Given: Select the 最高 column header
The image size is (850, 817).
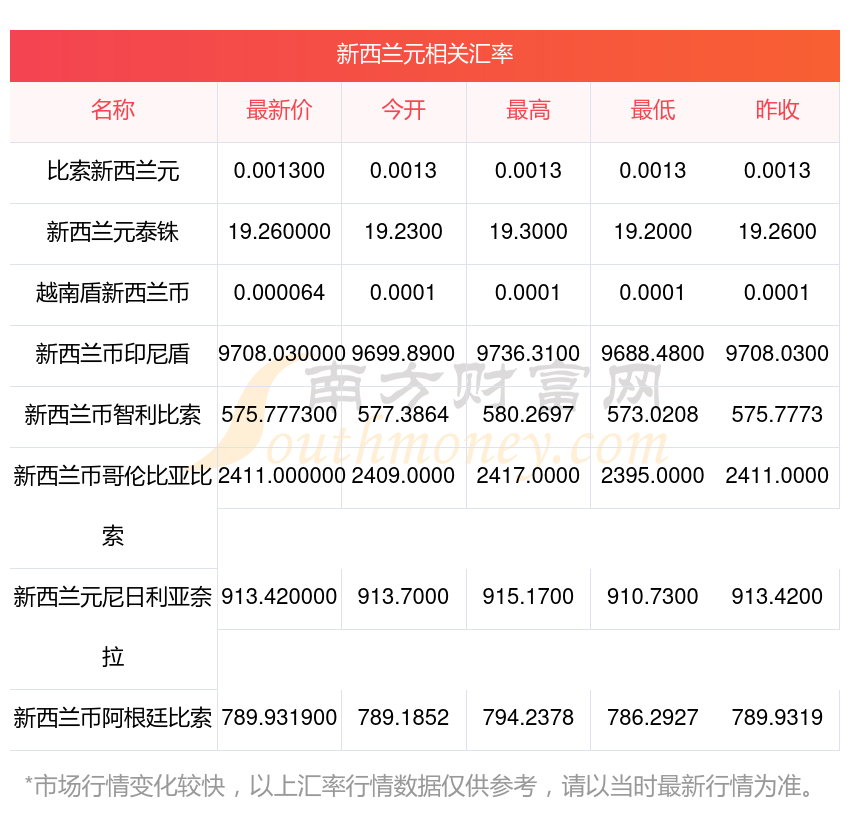Looking at the screenshot, I should (x=528, y=110).
